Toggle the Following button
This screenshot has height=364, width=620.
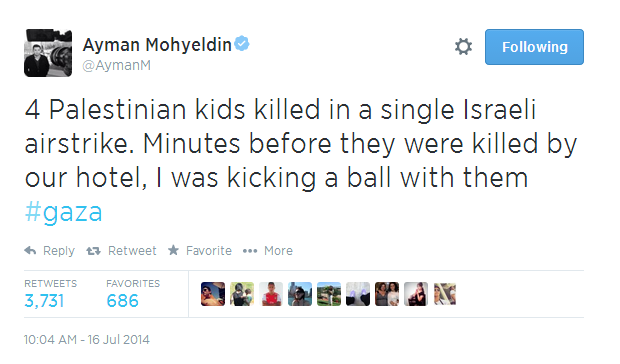pyautogui.click(x=534, y=47)
